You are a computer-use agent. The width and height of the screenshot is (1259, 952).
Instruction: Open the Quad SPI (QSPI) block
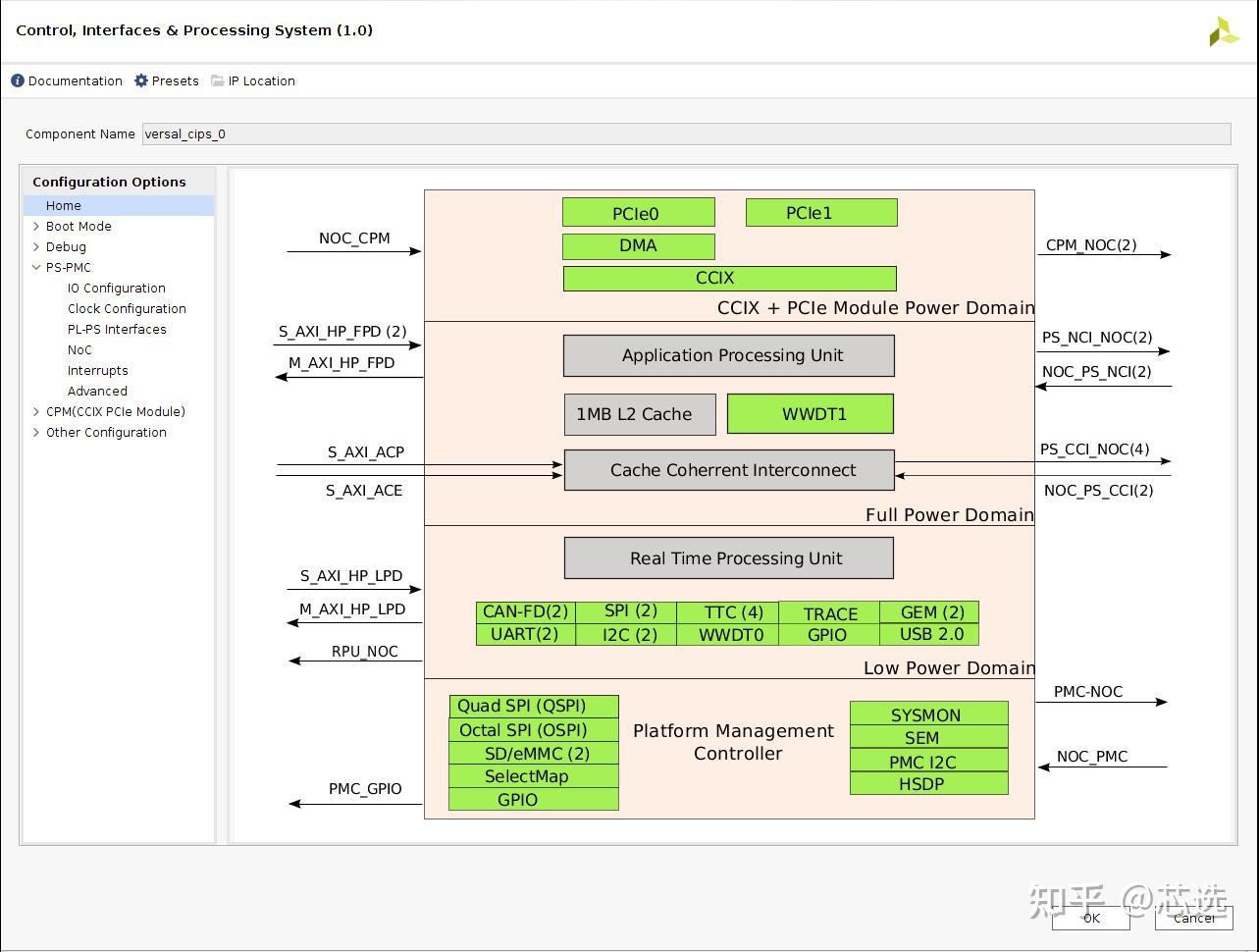pos(533,706)
